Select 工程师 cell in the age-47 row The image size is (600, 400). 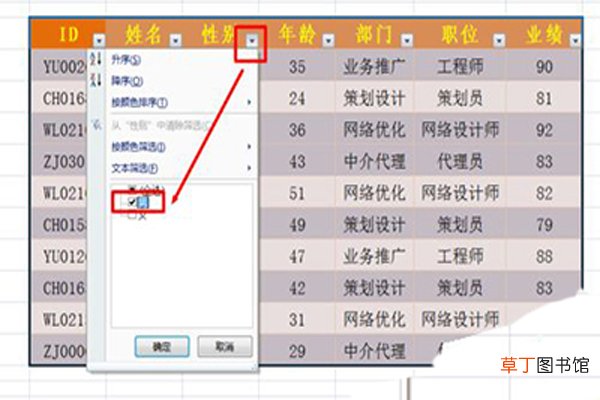click(460, 256)
